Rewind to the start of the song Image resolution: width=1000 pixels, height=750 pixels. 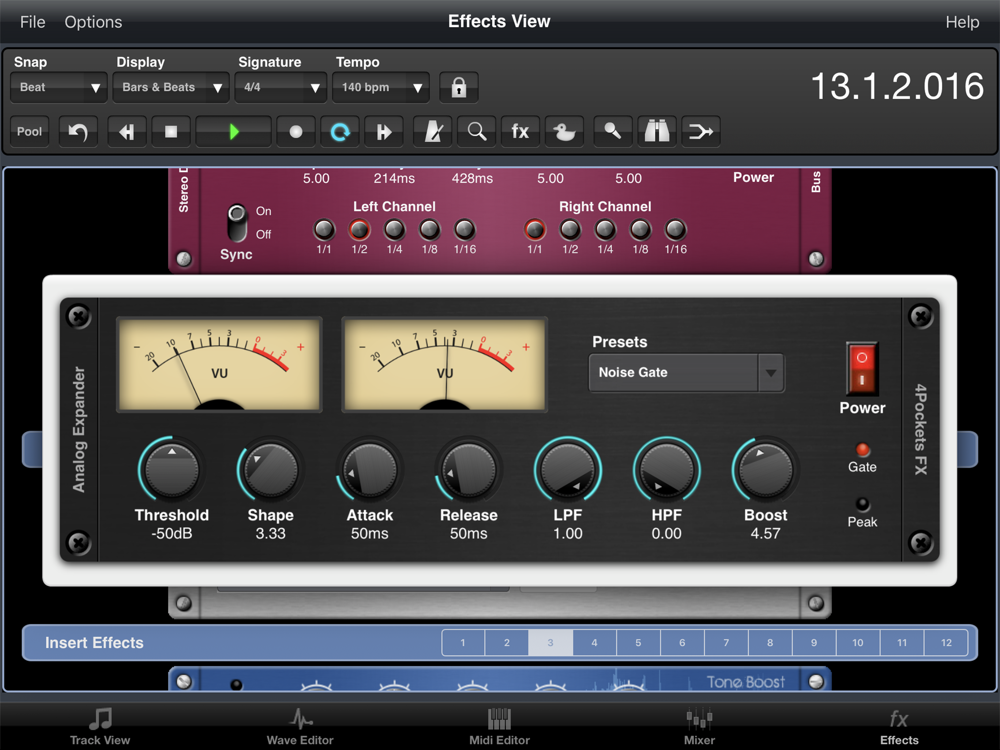(x=126, y=132)
